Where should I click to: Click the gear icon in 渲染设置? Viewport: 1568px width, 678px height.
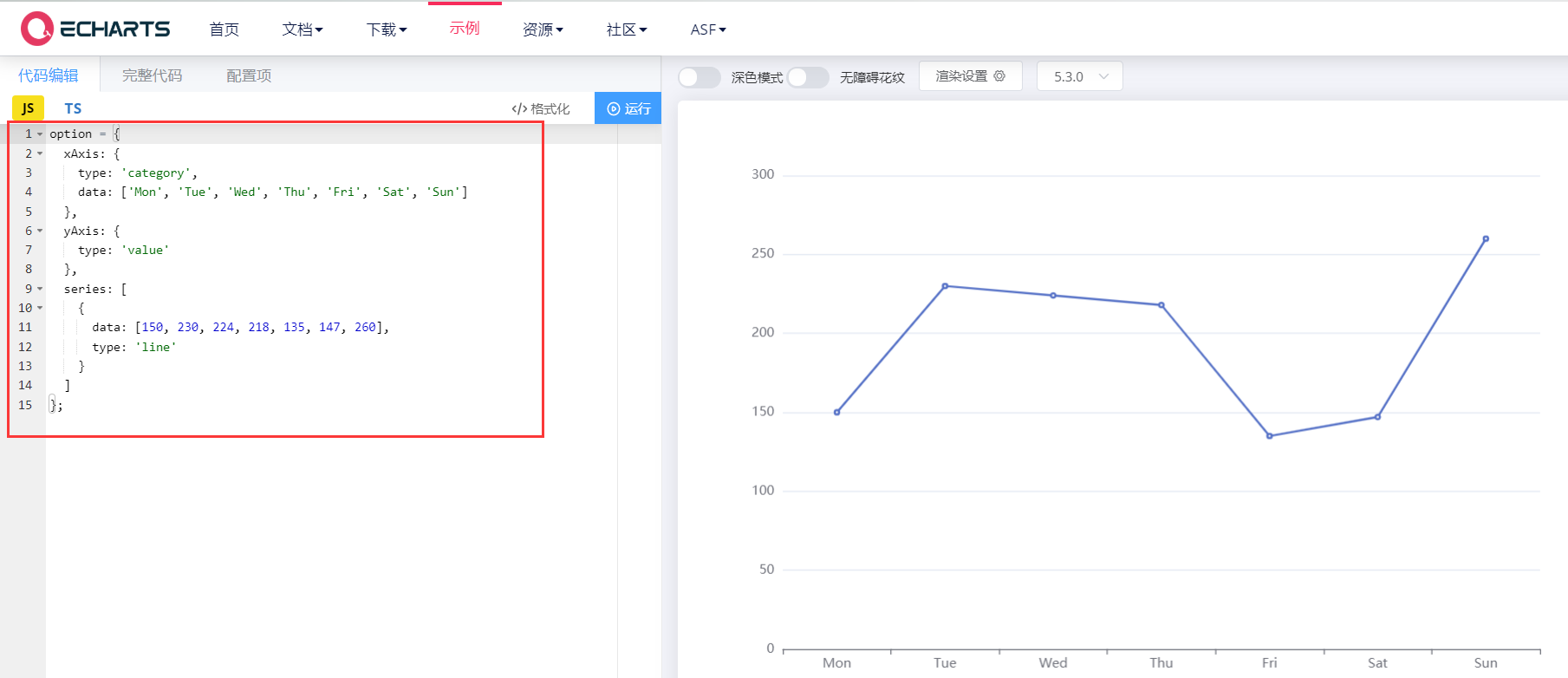(999, 76)
